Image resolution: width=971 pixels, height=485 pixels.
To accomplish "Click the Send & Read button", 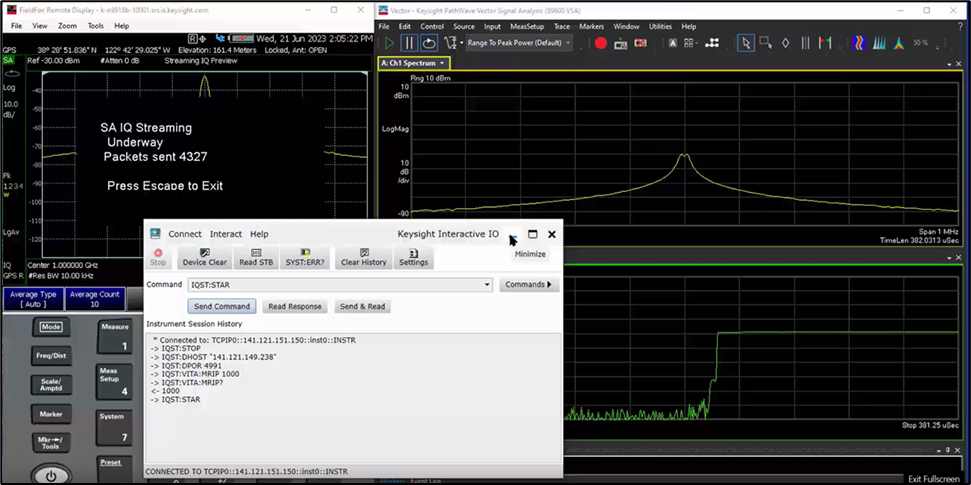I will coord(362,307).
